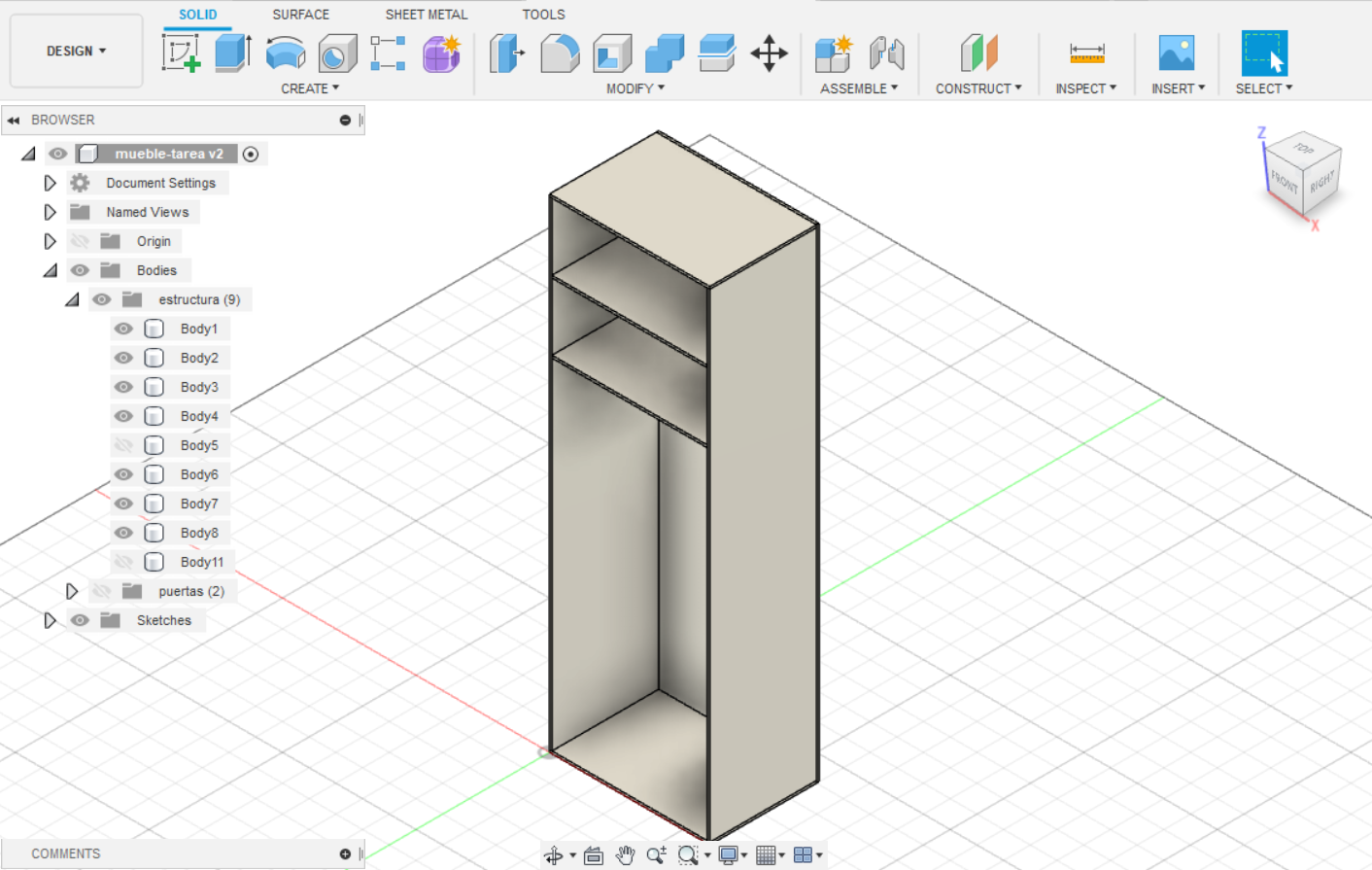Open the MODIFY menu label
The height and width of the screenshot is (870, 1372).
click(635, 88)
